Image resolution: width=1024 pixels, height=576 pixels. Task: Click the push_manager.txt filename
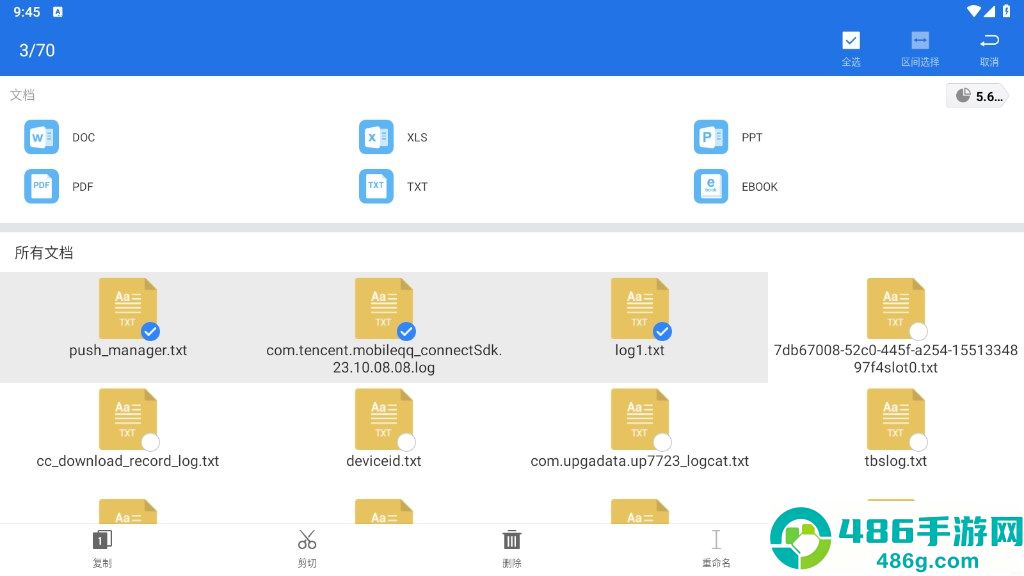(x=128, y=351)
